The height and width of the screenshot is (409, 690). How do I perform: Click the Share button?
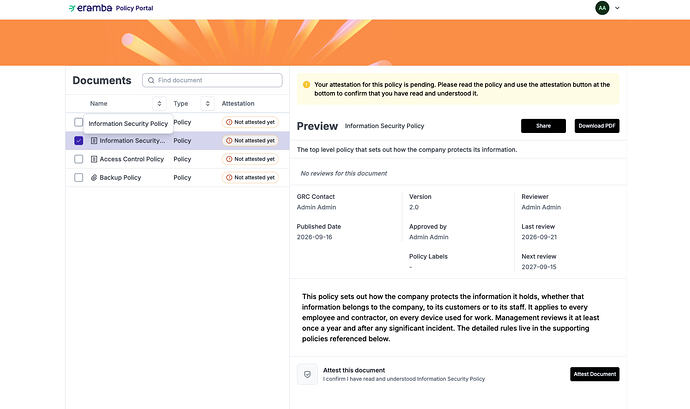point(543,126)
